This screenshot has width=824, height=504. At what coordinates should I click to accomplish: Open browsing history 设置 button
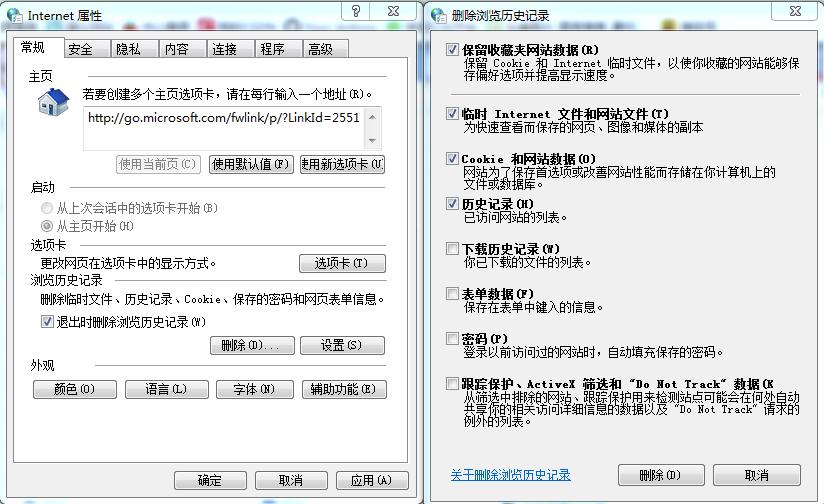pos(342,345)
